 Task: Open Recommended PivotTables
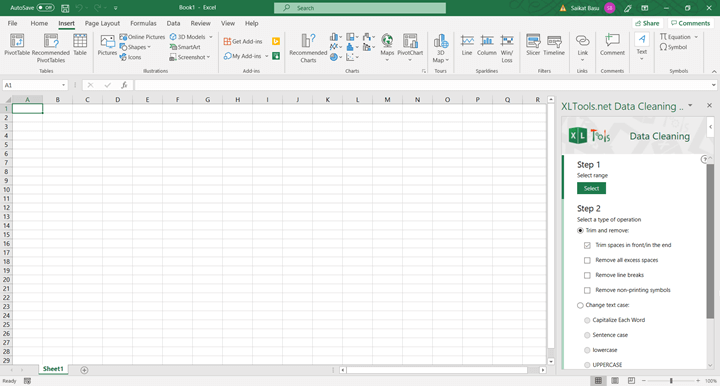coord(51,48)
